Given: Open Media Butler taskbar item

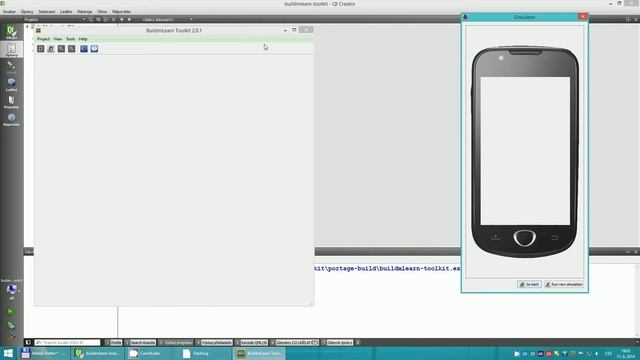Looking at the screenshot, I should click(x=44, y=353).
